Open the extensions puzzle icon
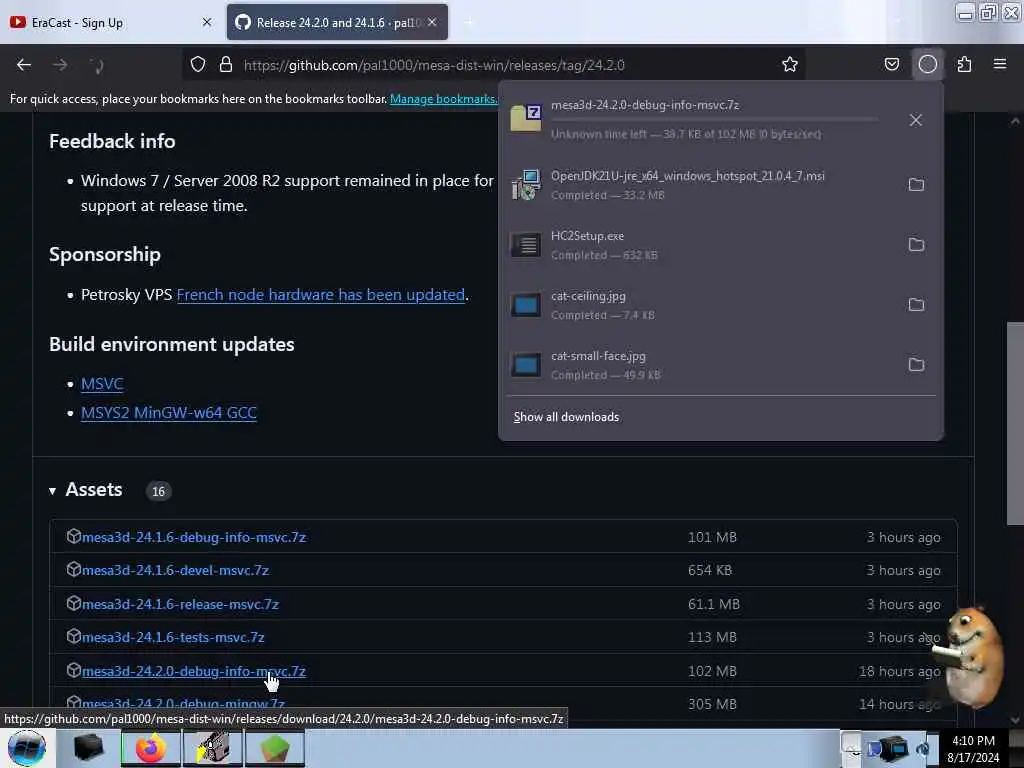The height and width of the screenshot is (768, 1024). tap(964, 65)
